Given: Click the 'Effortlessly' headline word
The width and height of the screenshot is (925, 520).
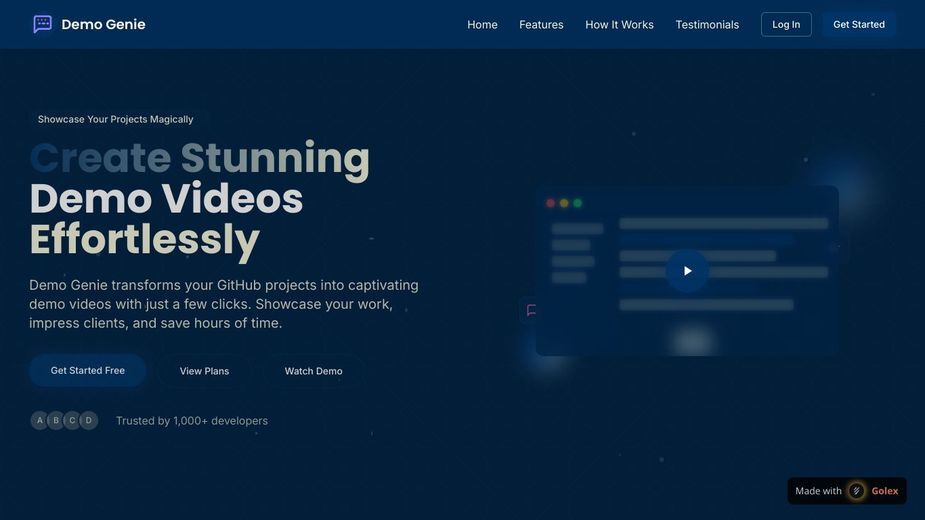Looking at the screenshot, I should coord(145,240).
